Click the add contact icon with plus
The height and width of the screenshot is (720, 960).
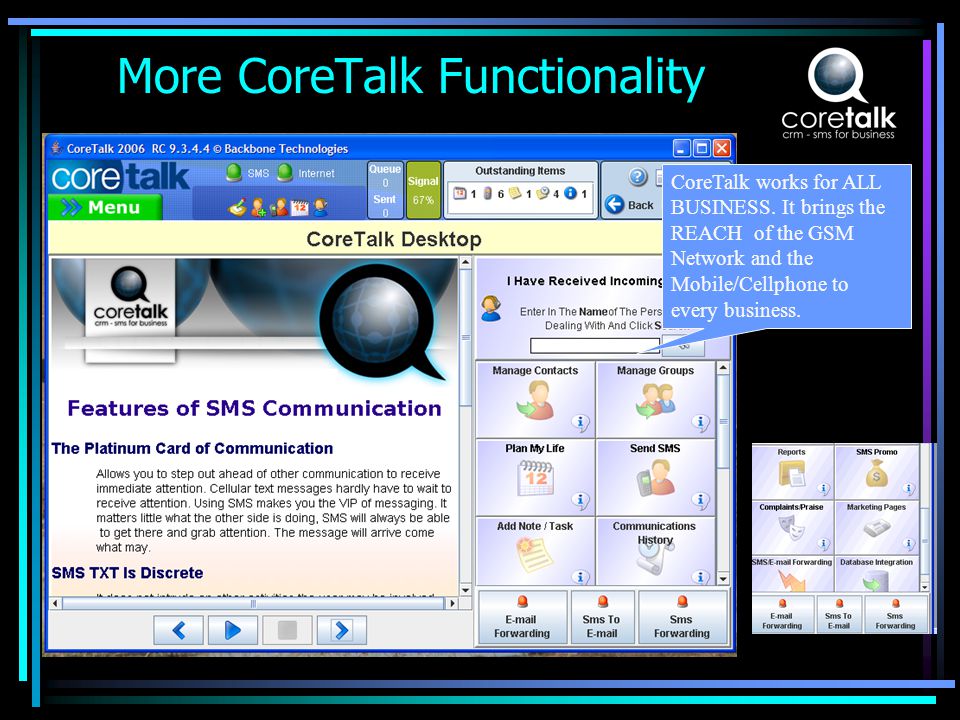click(258, 208)
